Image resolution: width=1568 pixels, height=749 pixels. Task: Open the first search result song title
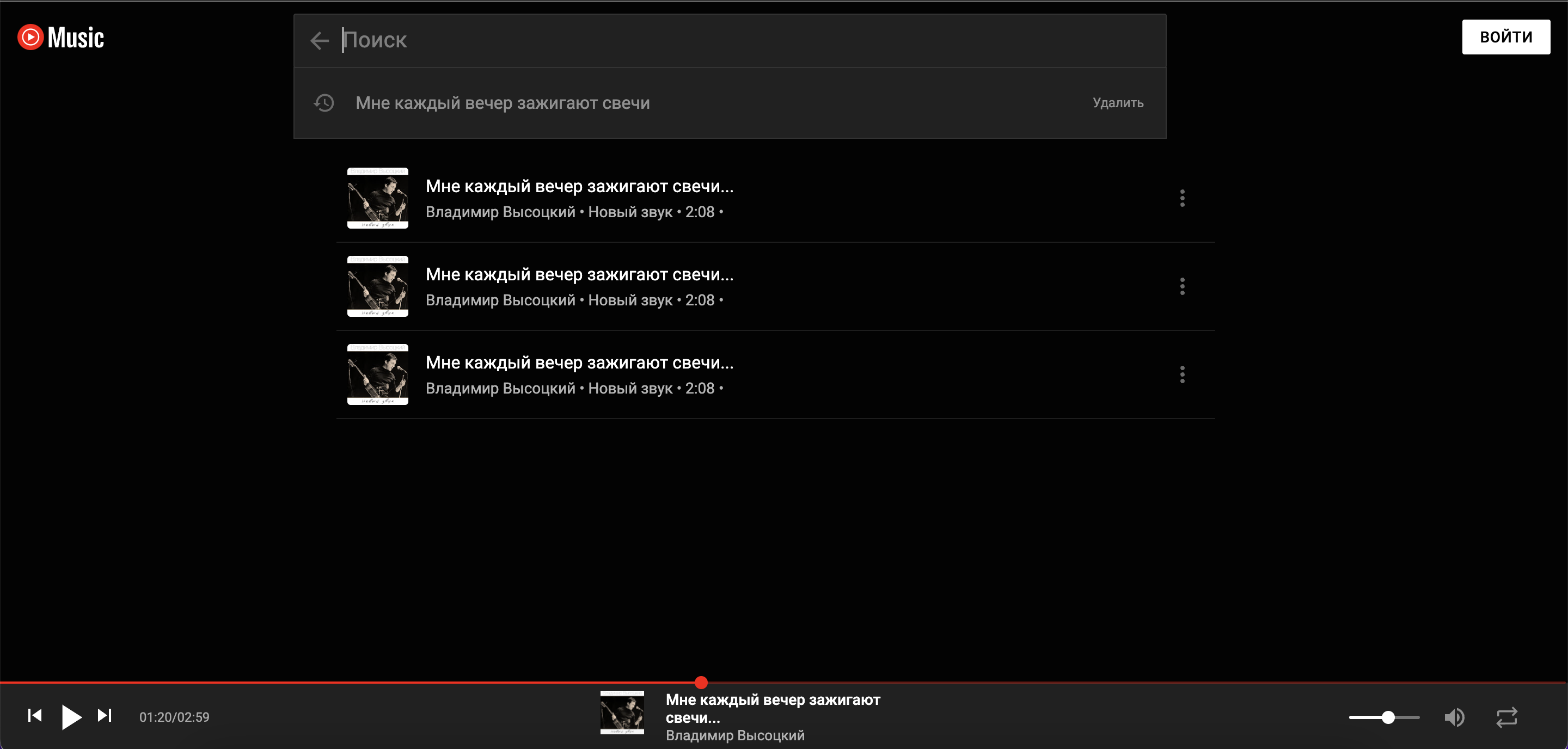[579, 186]
